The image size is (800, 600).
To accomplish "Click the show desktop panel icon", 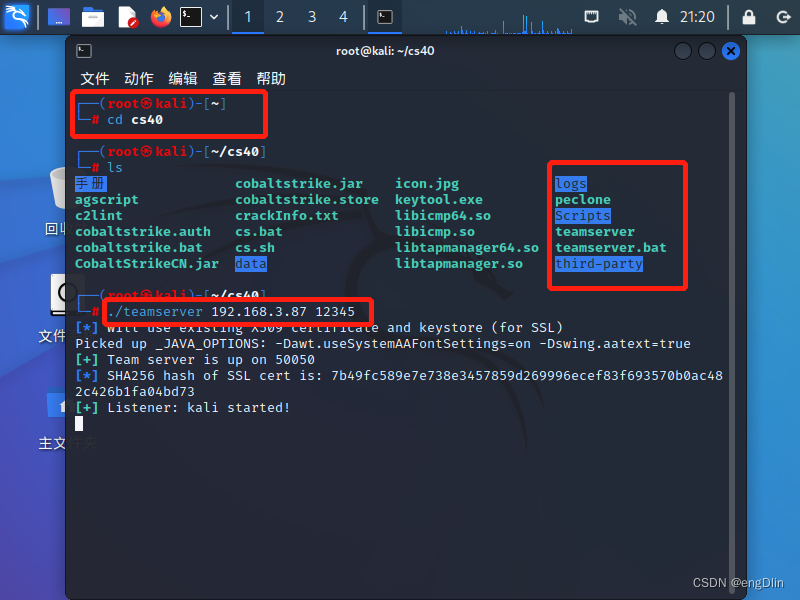I will point(59,17).
